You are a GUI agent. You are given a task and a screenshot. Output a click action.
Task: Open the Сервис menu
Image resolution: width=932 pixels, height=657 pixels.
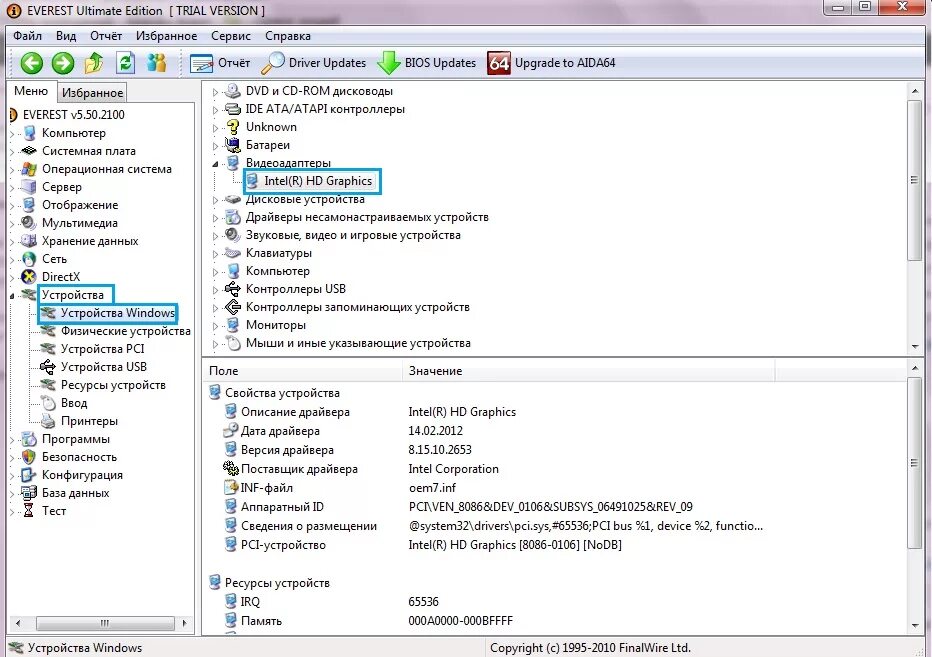[231, 36]
